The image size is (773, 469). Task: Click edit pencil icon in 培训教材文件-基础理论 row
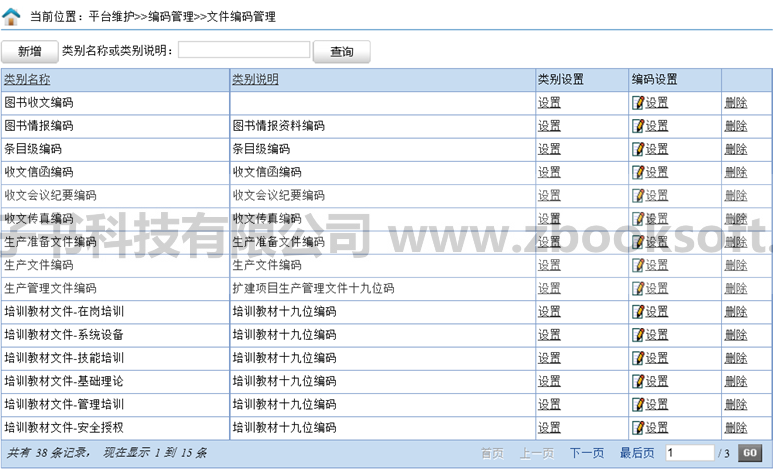[x=638, y=381]
